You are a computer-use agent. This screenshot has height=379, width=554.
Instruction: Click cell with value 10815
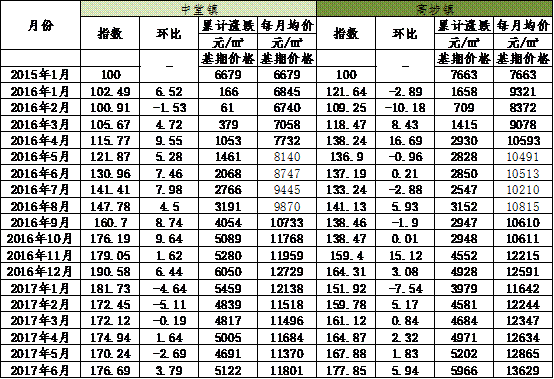coord(523,206)
